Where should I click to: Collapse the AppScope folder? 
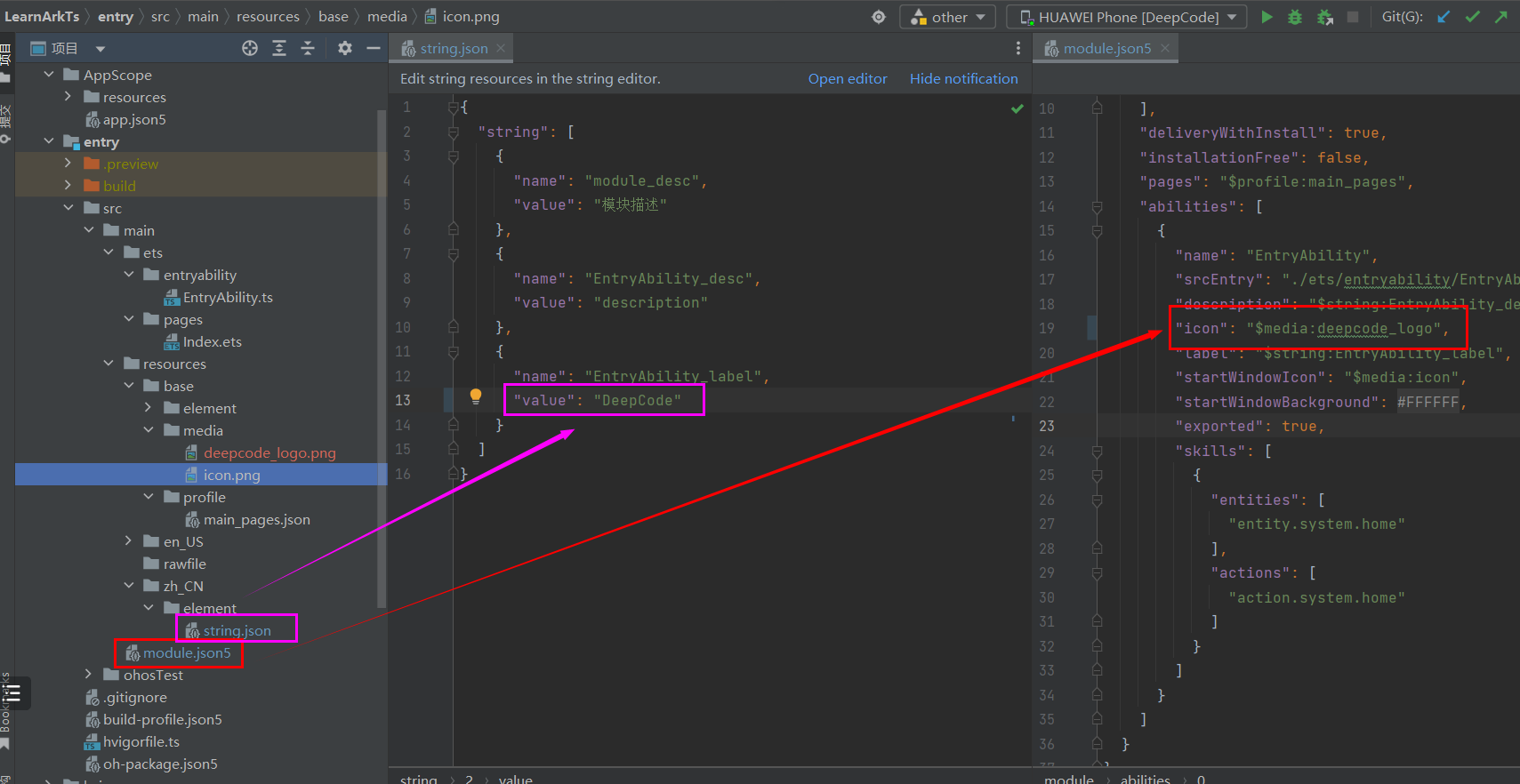pyautogui.click(x=49, y=75)
